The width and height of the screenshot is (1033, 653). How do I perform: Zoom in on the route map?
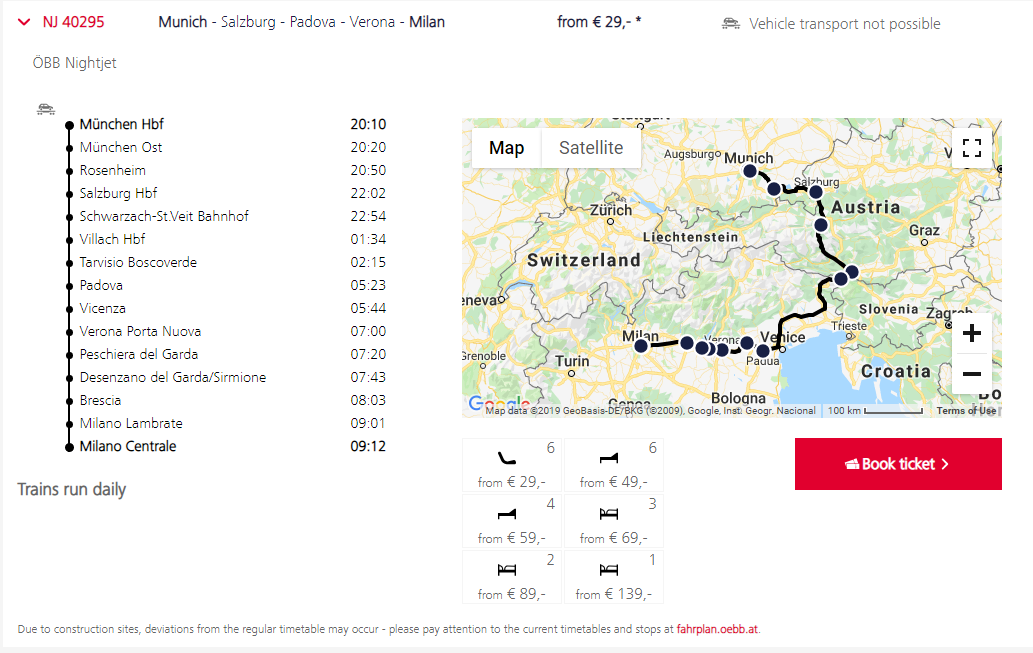[972, 333]
